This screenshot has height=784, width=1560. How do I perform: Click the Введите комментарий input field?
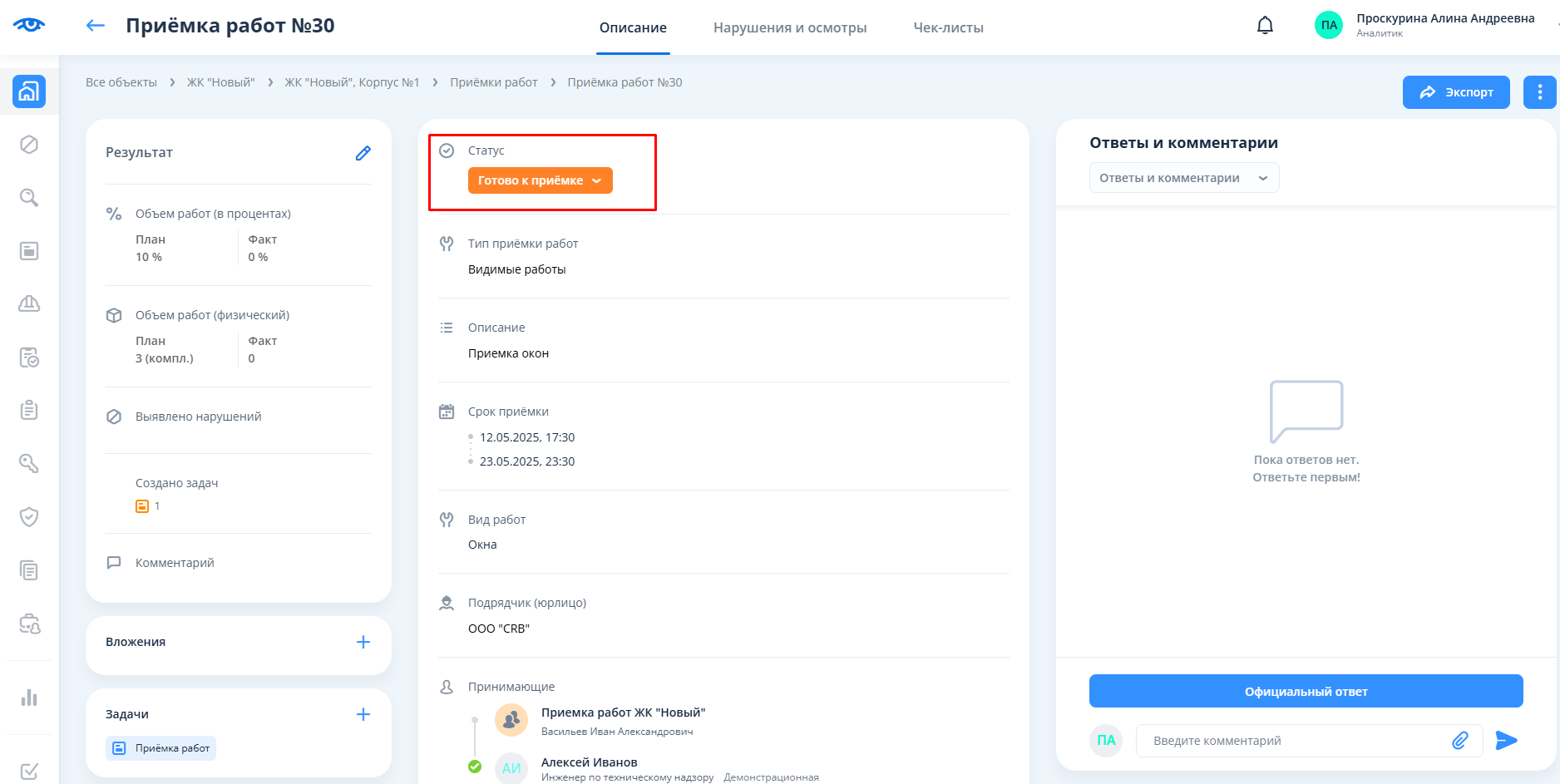[x=1293, y=741]
